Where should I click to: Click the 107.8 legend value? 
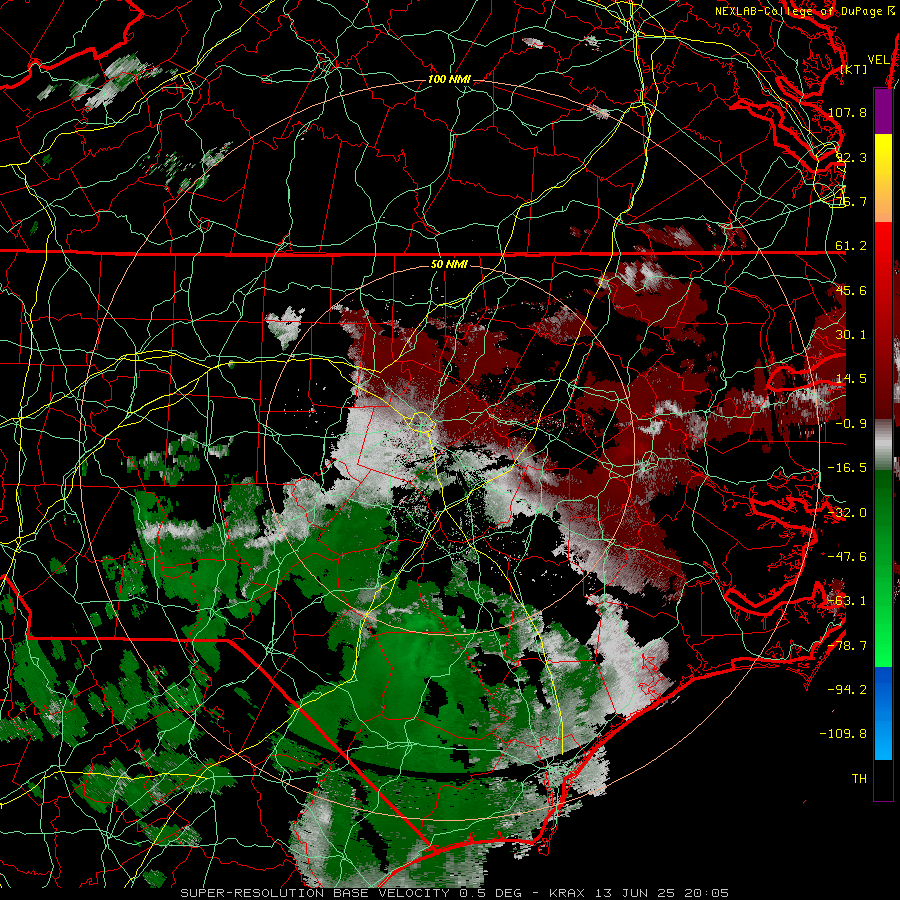[847, 112]
